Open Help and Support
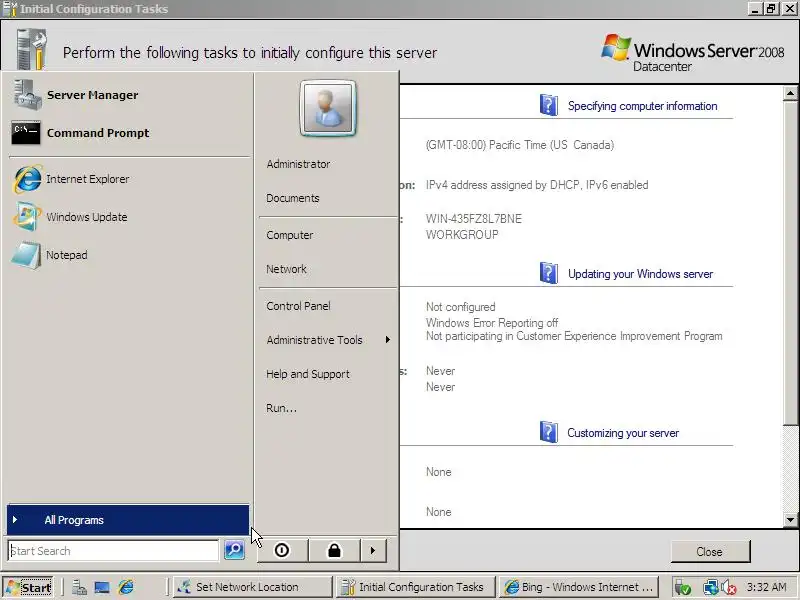 click(308, 374)
